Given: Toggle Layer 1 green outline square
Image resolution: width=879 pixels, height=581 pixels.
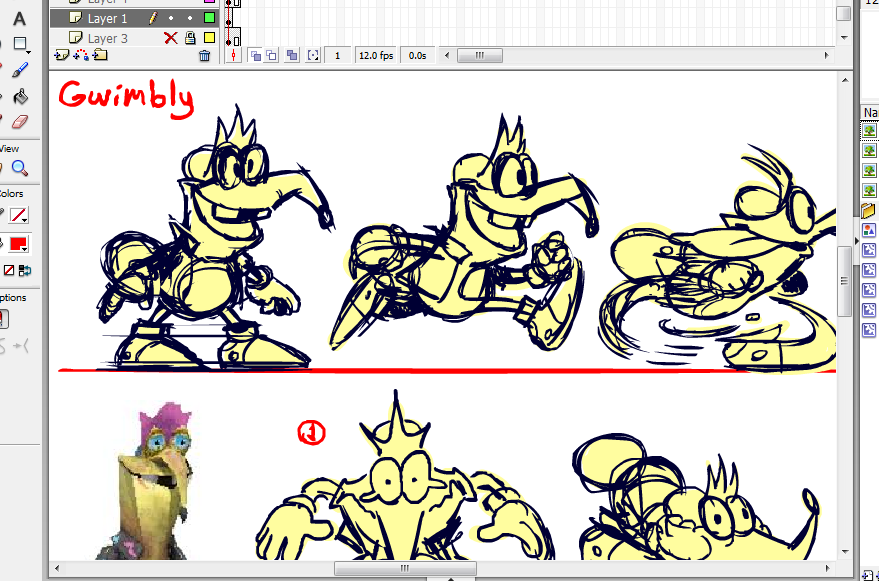Looking at the screenshot, I should [x=209, y=18].
